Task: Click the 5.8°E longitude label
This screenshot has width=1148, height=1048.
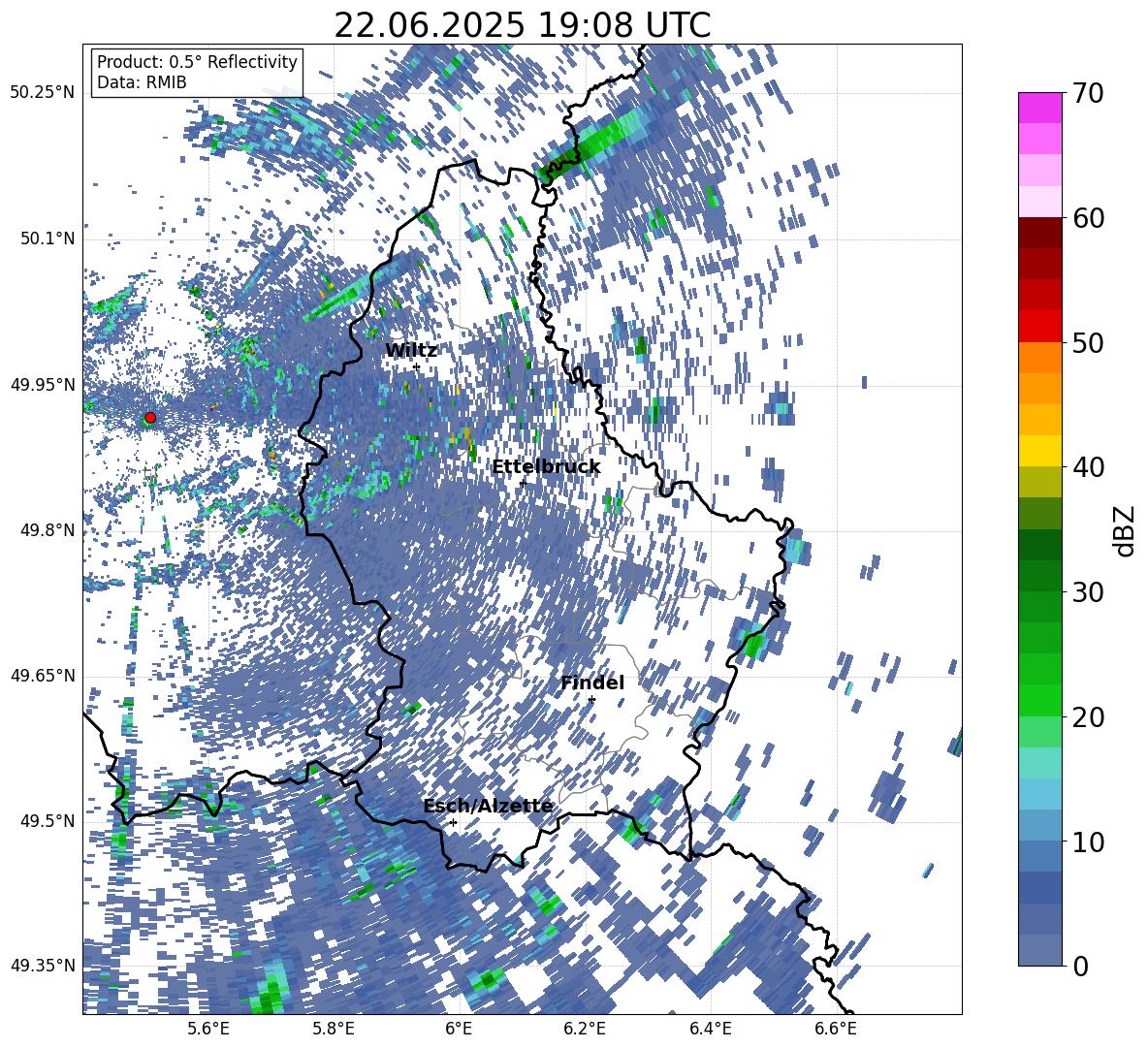Action: 334,1029
